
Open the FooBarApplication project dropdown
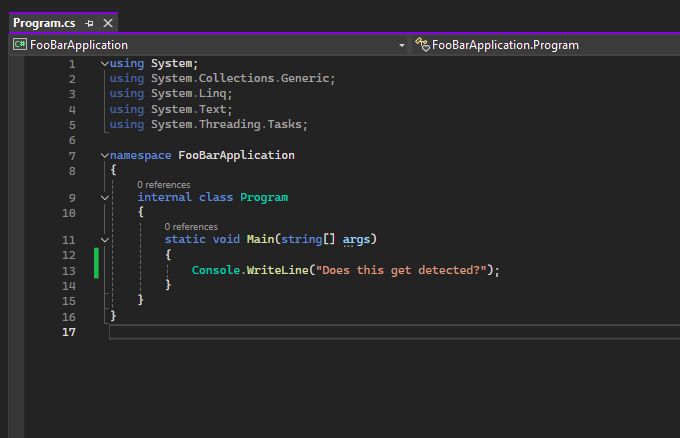[x=402, y=45]
